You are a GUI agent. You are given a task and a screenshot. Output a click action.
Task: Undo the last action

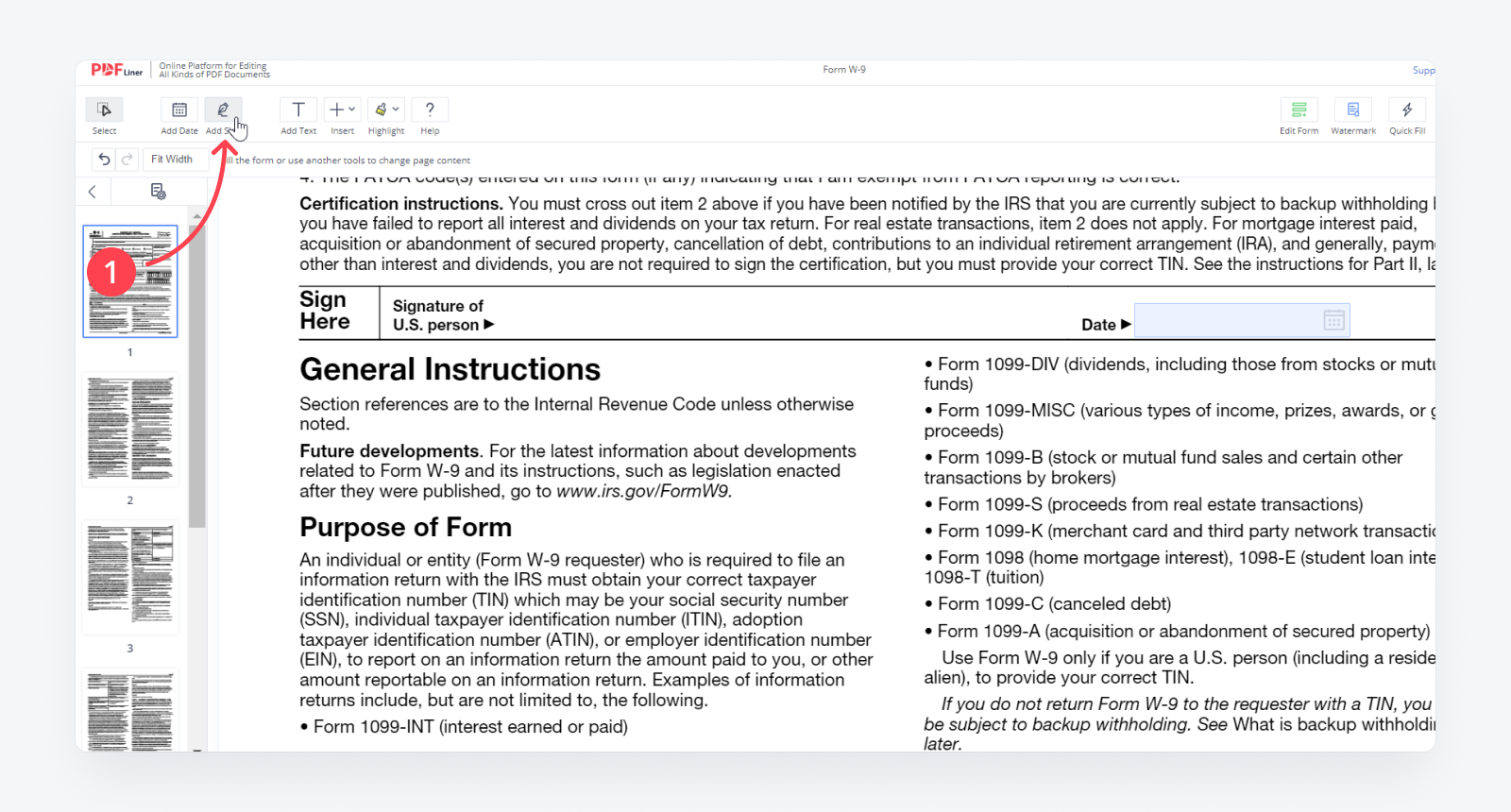[x=104, y=160]
